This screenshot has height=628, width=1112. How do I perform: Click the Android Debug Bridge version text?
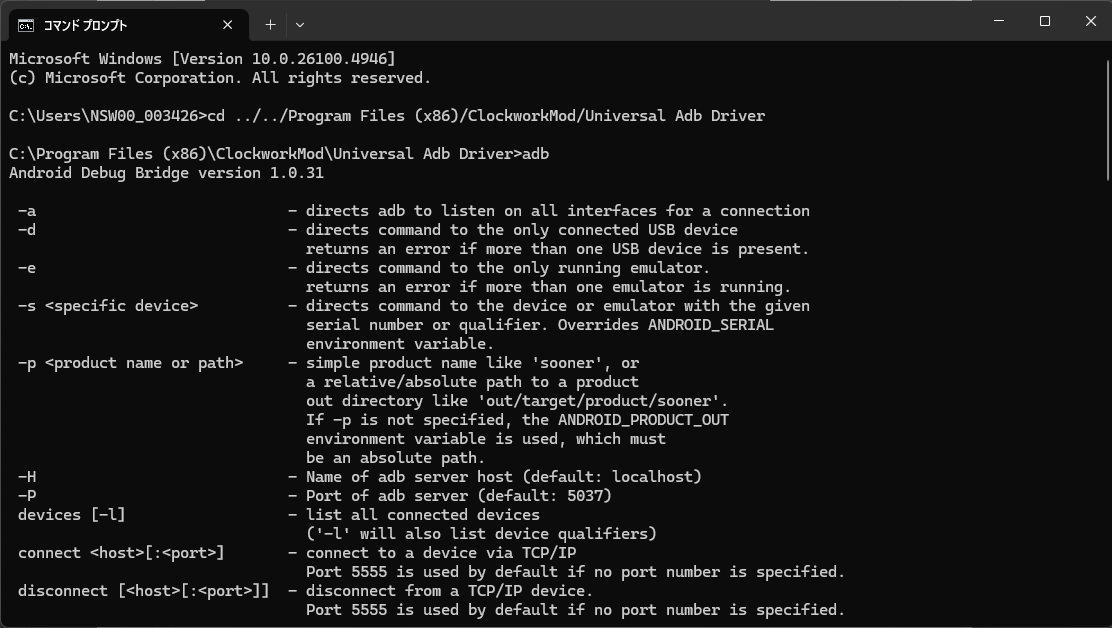pos(166,173)
